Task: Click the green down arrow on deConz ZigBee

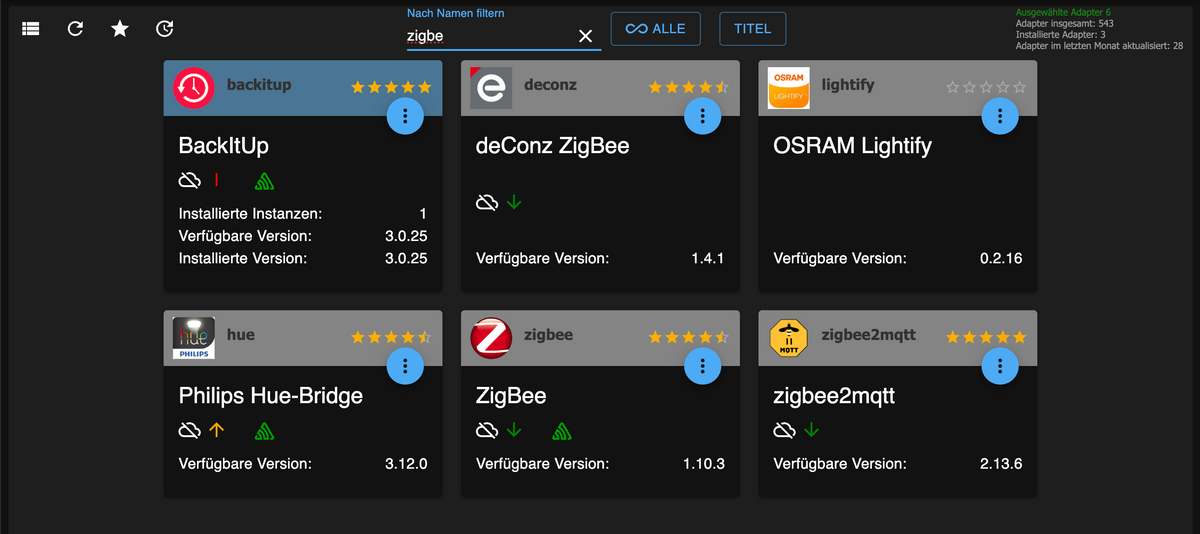Action: tap(515, 203)
